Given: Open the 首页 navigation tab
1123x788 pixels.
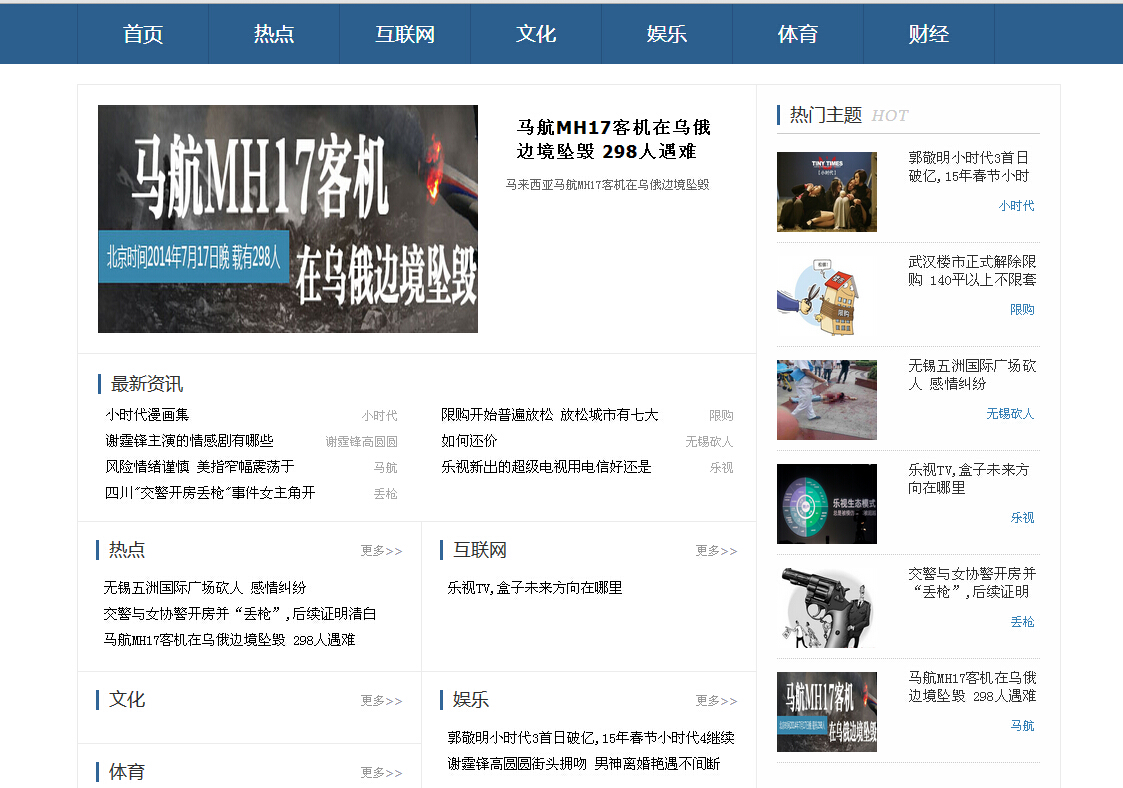Looking at the screenshot, I should point(143,34).
